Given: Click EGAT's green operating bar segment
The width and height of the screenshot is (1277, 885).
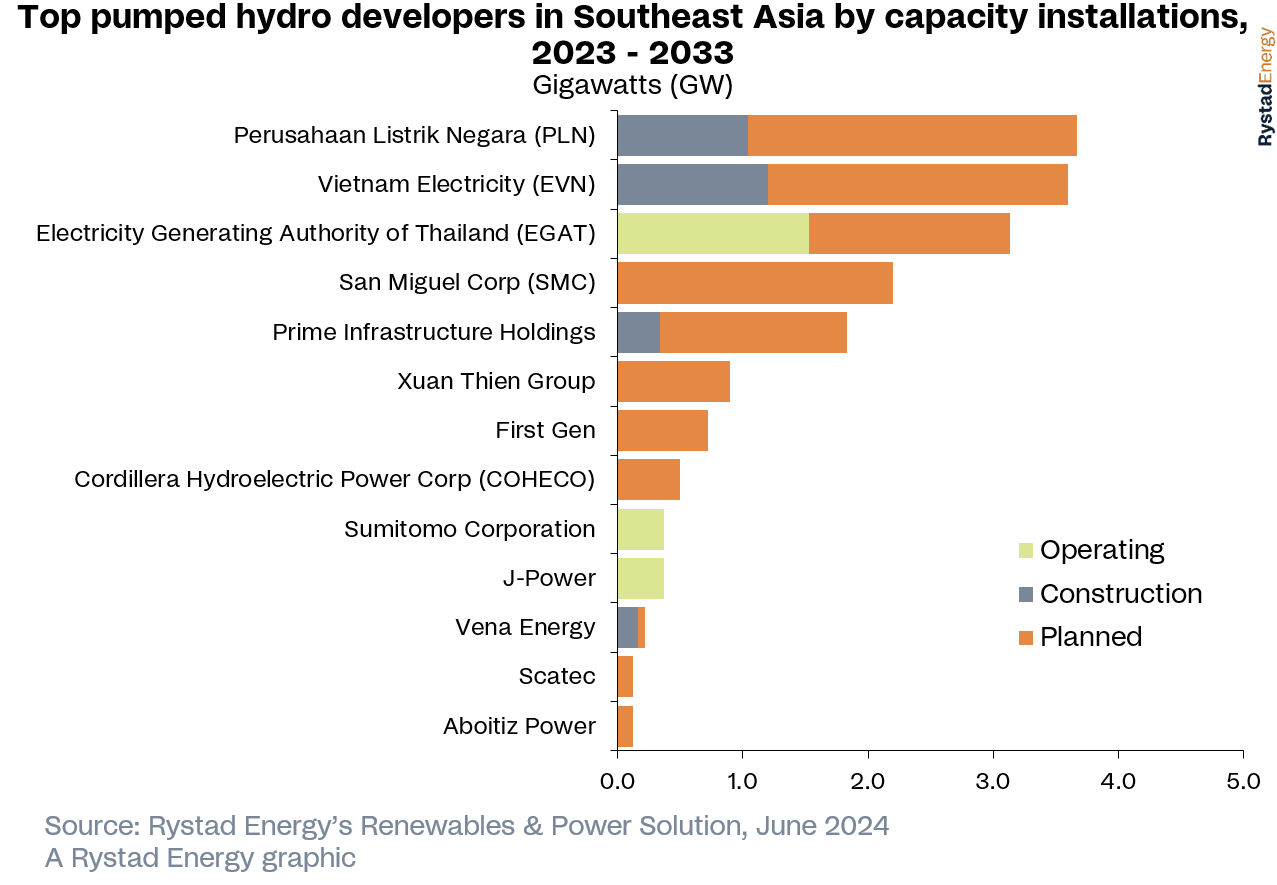Looking at the screenshot, I should [713, 233].
